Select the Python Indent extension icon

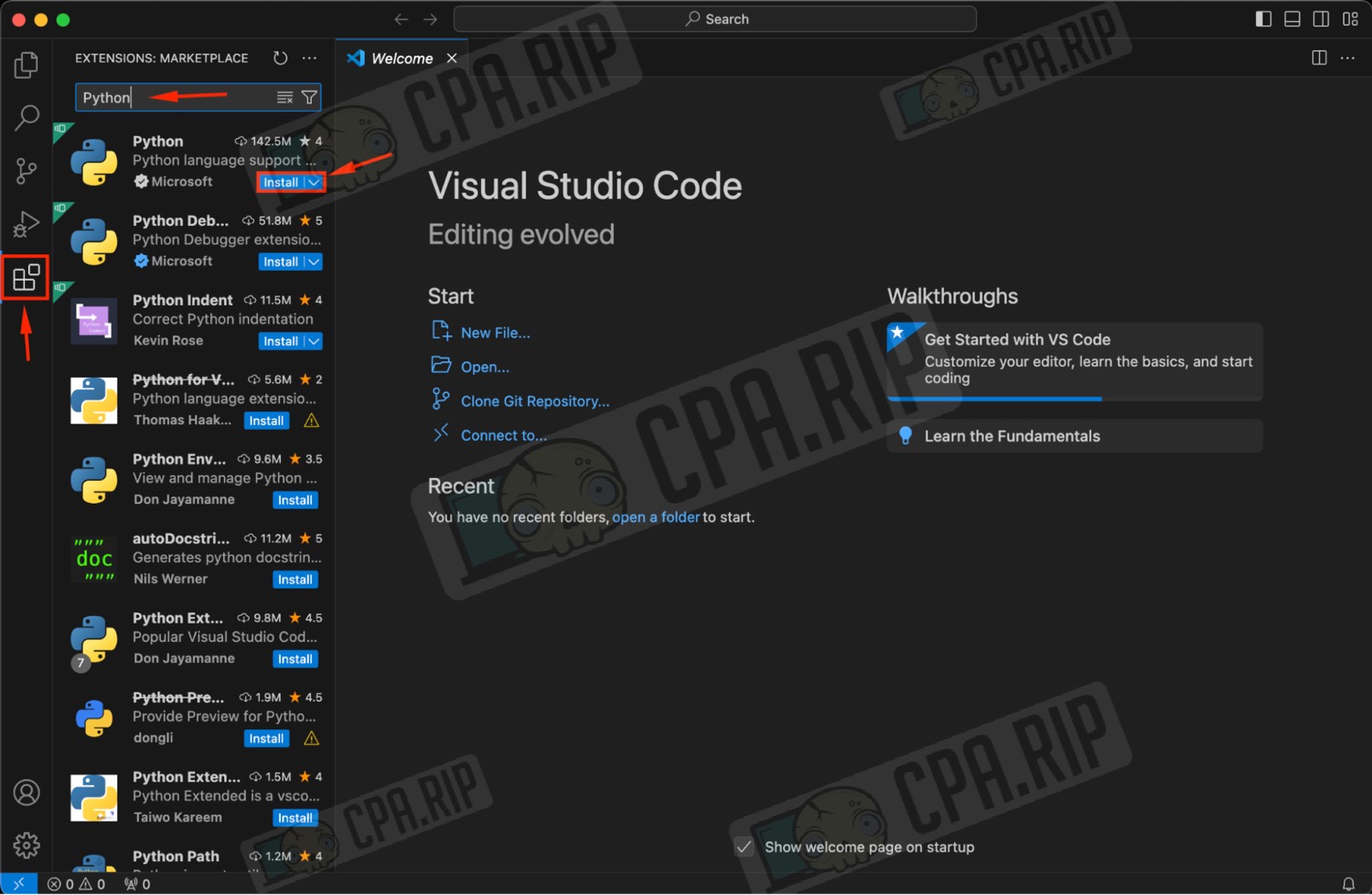(x=94, y=320)
